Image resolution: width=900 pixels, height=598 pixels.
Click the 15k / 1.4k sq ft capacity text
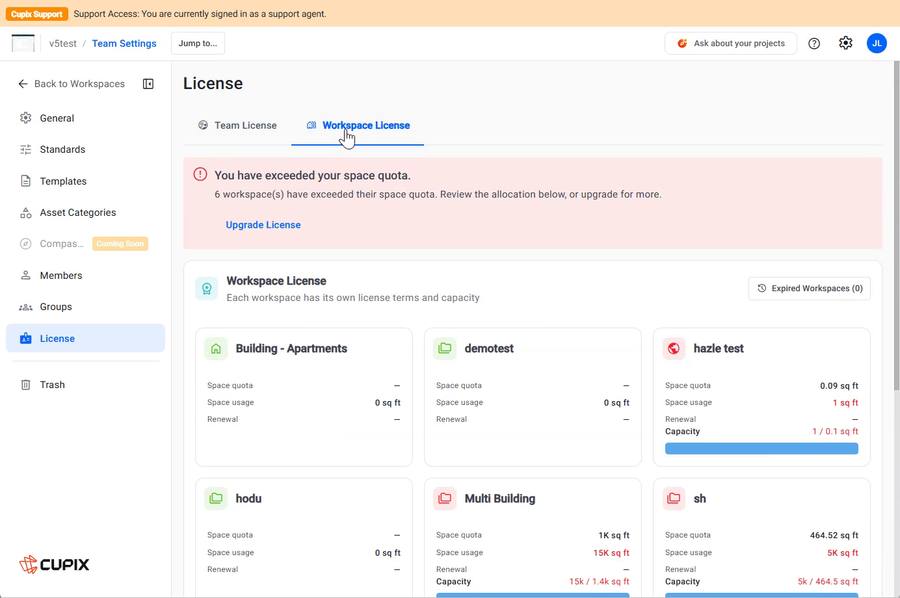coord(599,581)
